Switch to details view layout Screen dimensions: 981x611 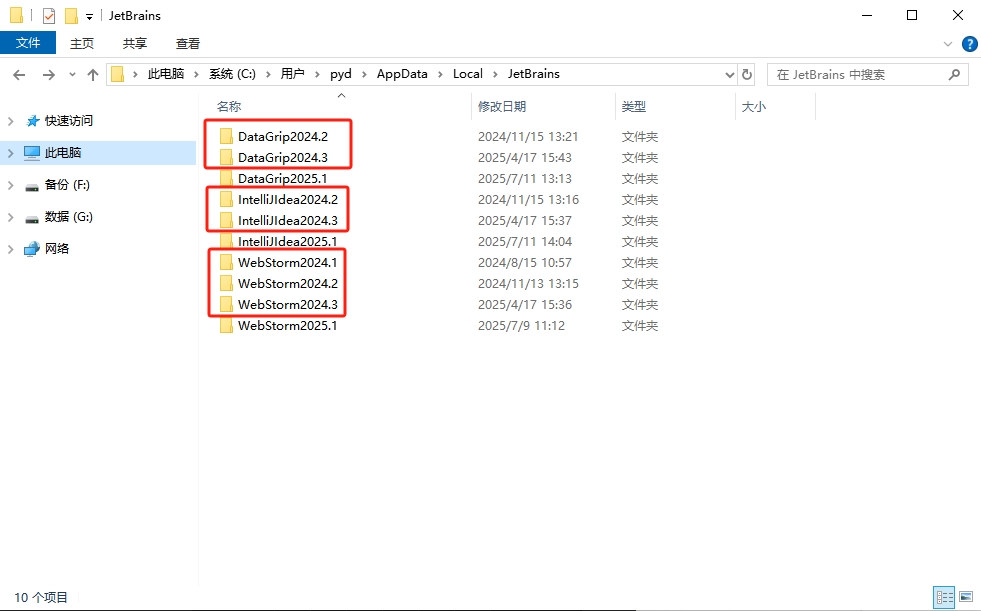[944, 597]
